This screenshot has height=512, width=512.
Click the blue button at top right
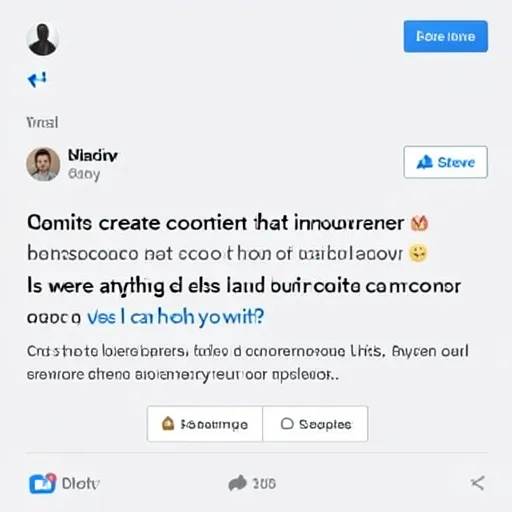pos(446,36)
